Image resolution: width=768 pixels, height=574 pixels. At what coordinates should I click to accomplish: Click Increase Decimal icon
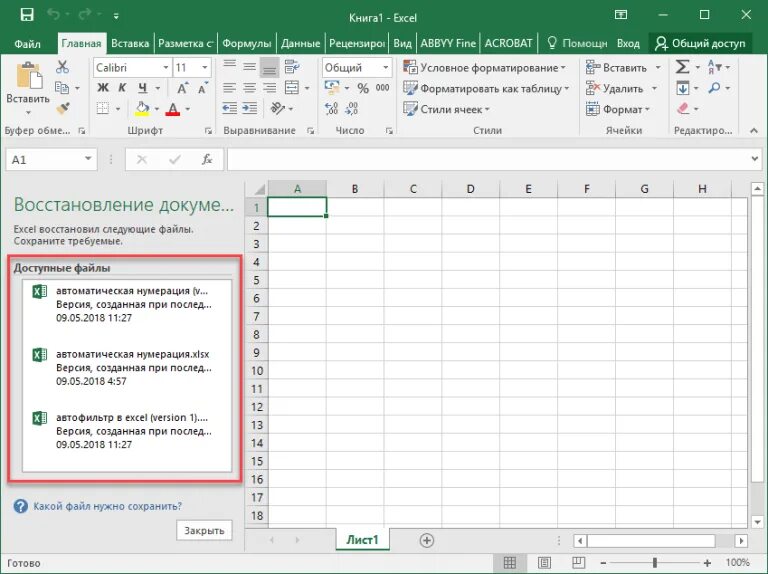coord(332,108)
